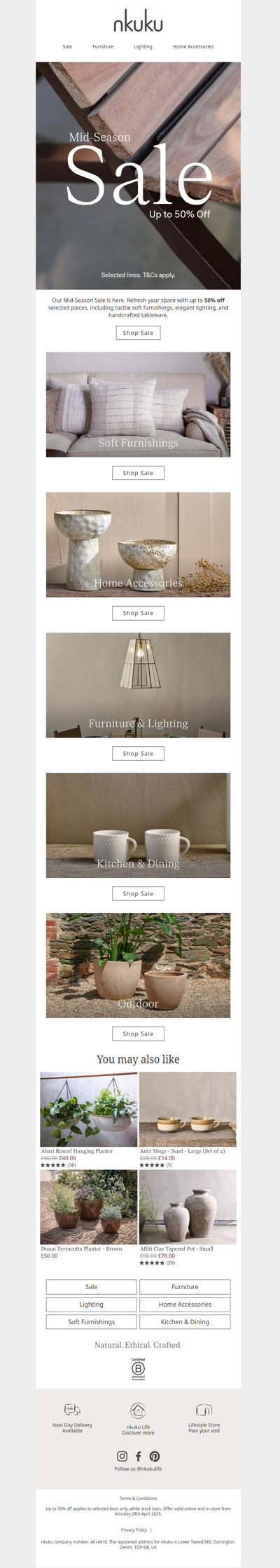This screenshot has height=1568, width=280.
Task: Click Shop Sale under Kitchen & Dining image
Action: coord(138,893)
